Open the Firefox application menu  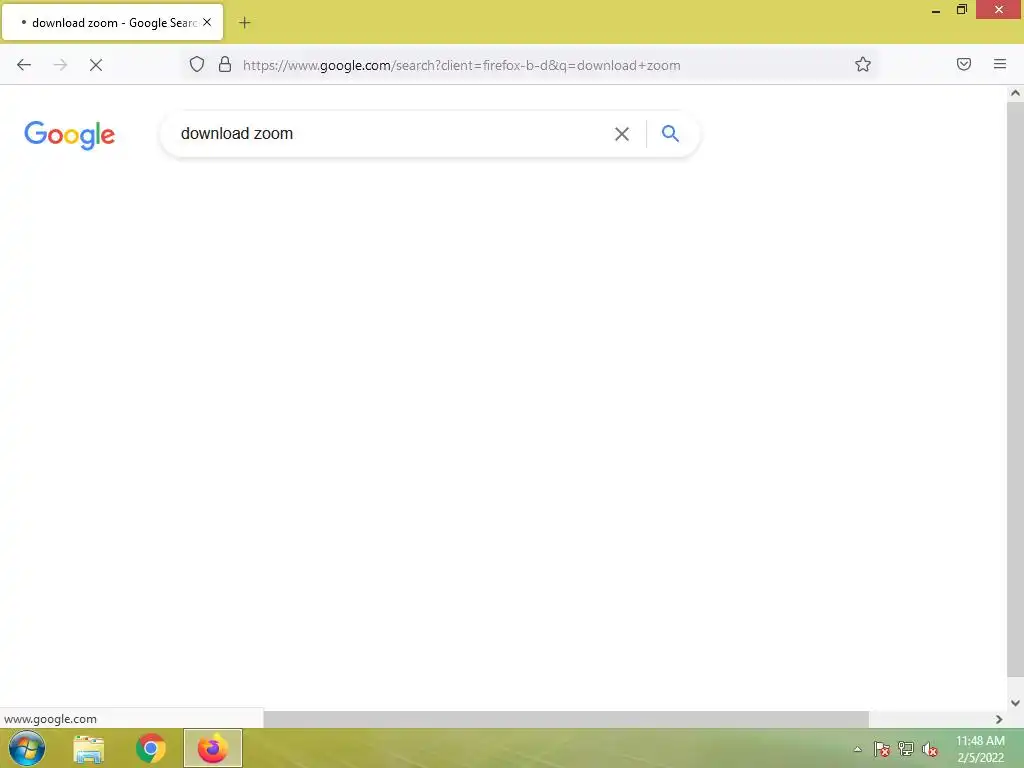tap(1000, 64)
